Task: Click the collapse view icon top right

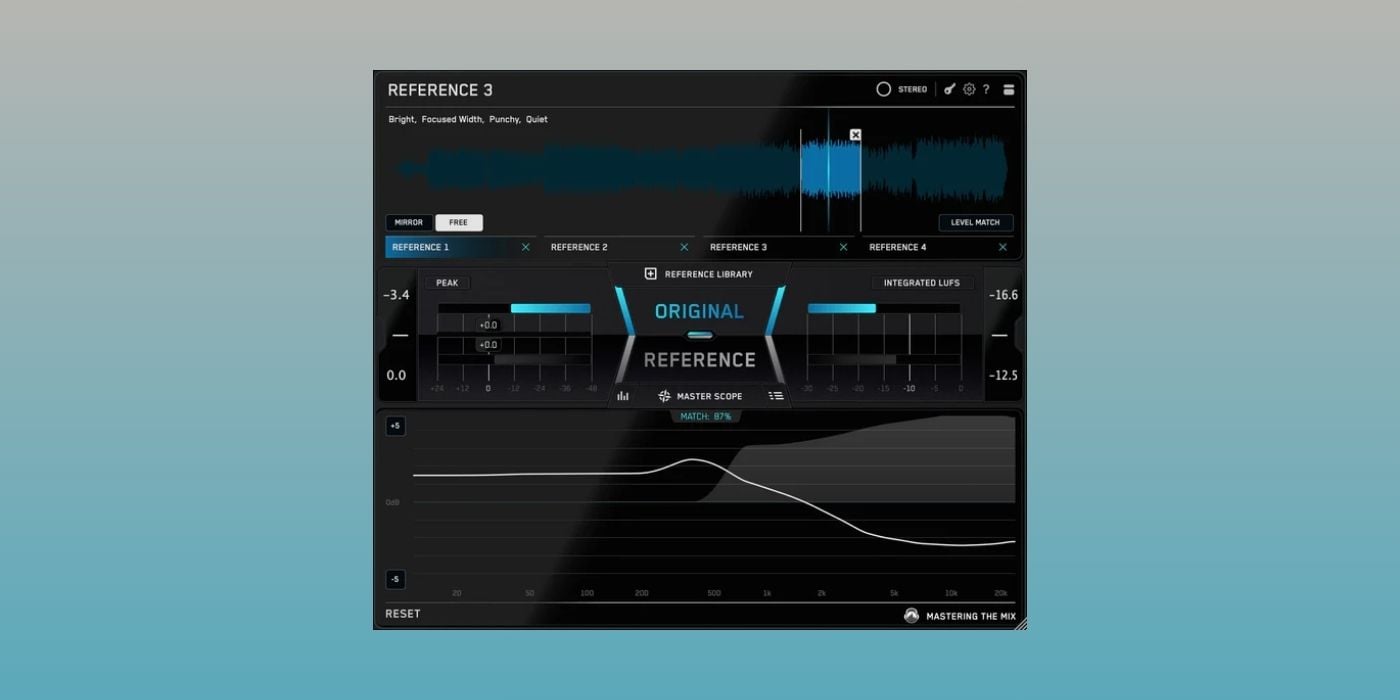Action: point(1009,89)
